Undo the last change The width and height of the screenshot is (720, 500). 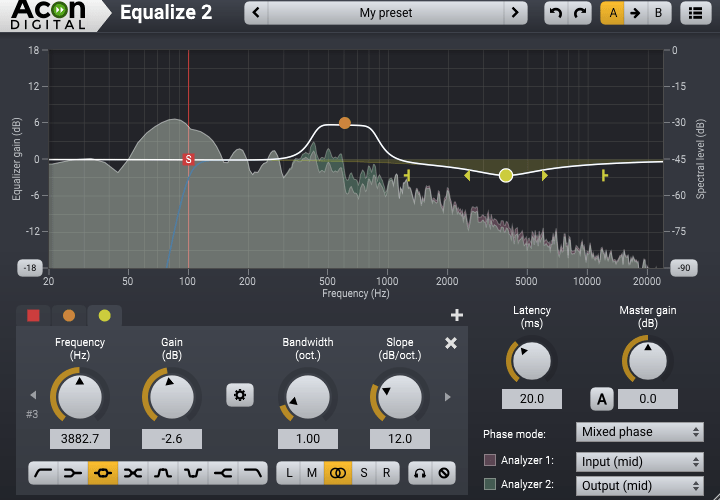coord(556,13)
